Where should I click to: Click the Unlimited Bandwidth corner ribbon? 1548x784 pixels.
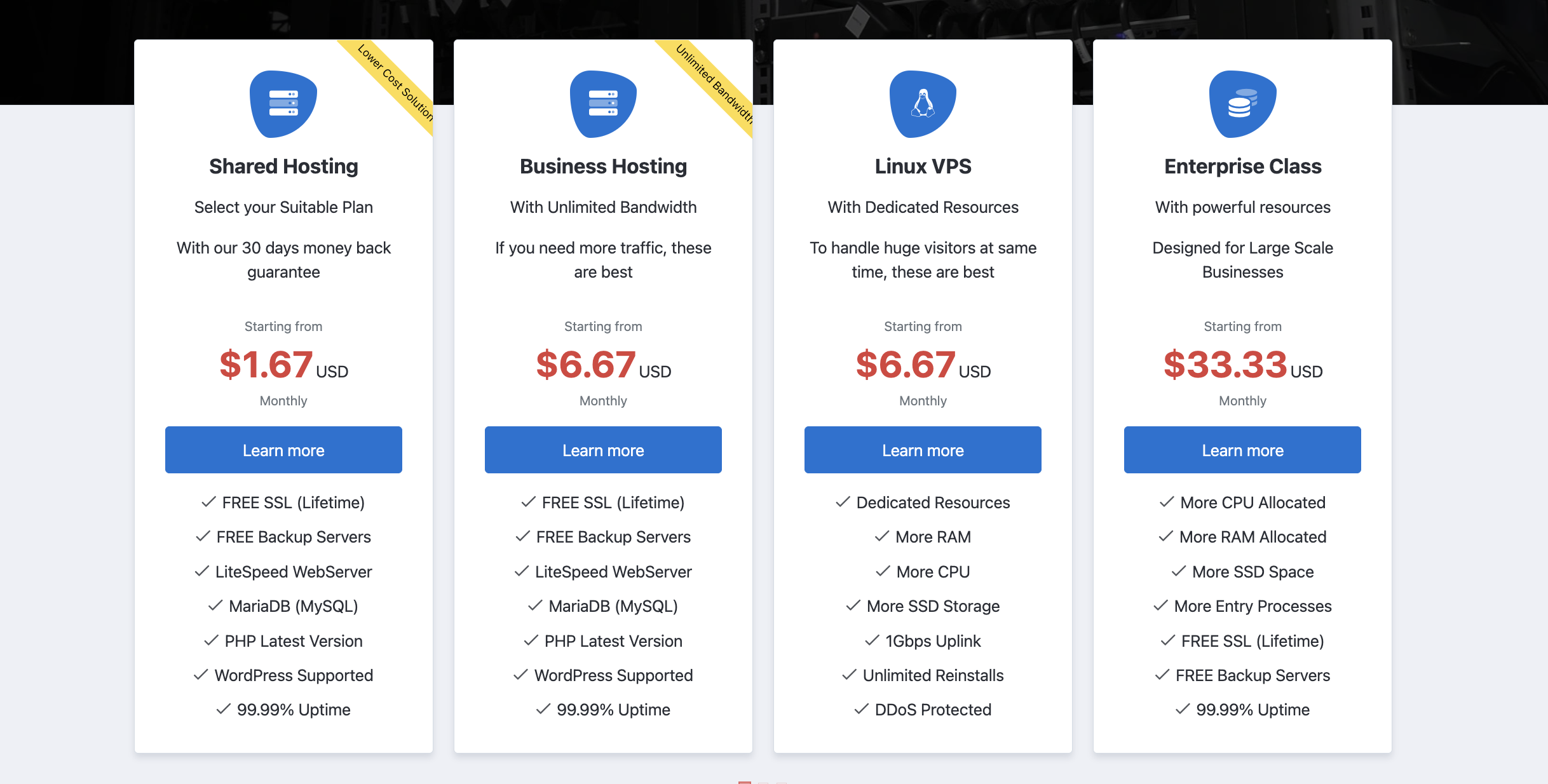click(x=714, y=83)
